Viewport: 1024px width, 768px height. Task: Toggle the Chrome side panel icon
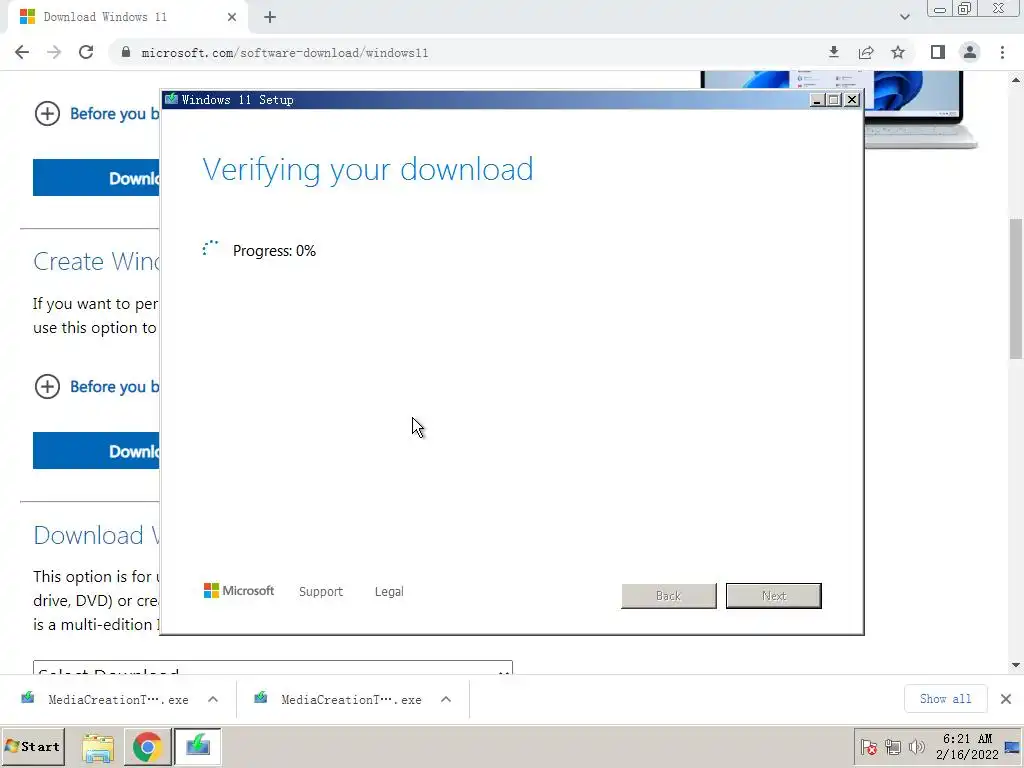[x=938, y=52]
